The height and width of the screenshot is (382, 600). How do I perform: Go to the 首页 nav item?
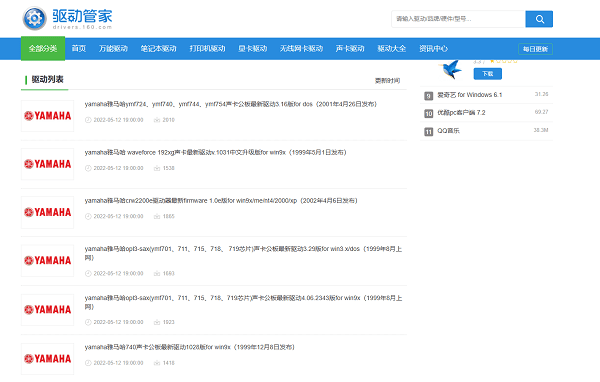pos(79,49)
